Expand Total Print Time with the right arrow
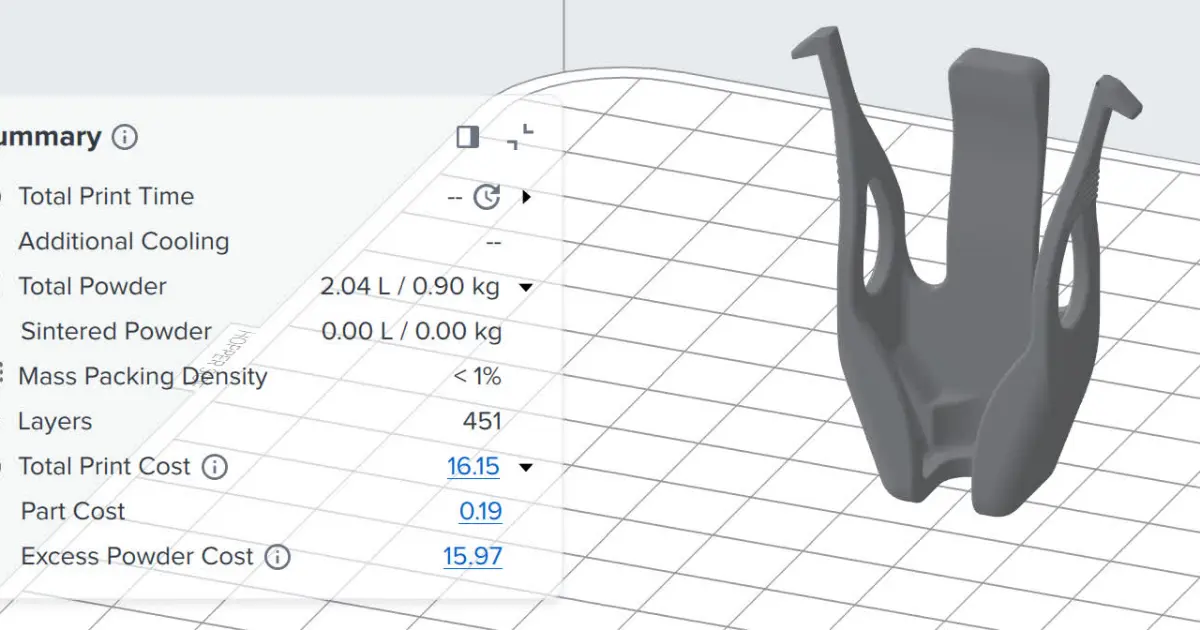The width and height of the screenshot is (1200, 630). tap(526, 197)
